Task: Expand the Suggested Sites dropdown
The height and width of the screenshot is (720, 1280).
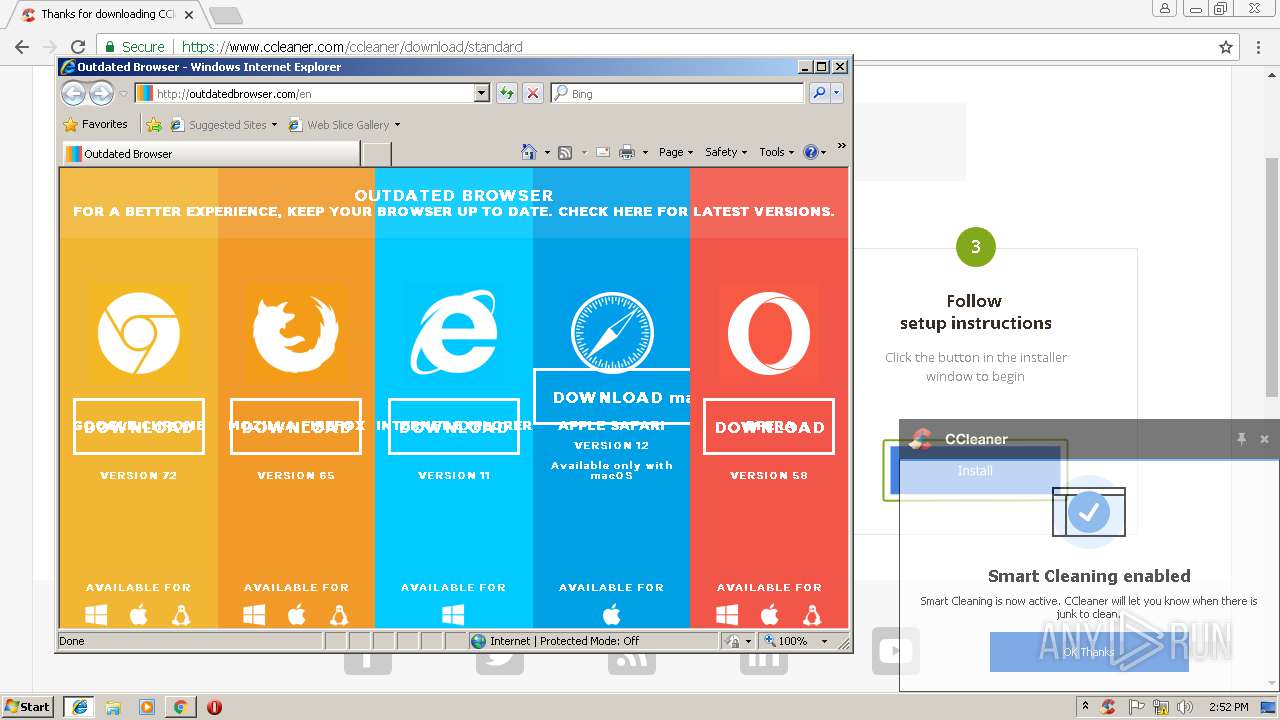Action: [x=274, y=125]
